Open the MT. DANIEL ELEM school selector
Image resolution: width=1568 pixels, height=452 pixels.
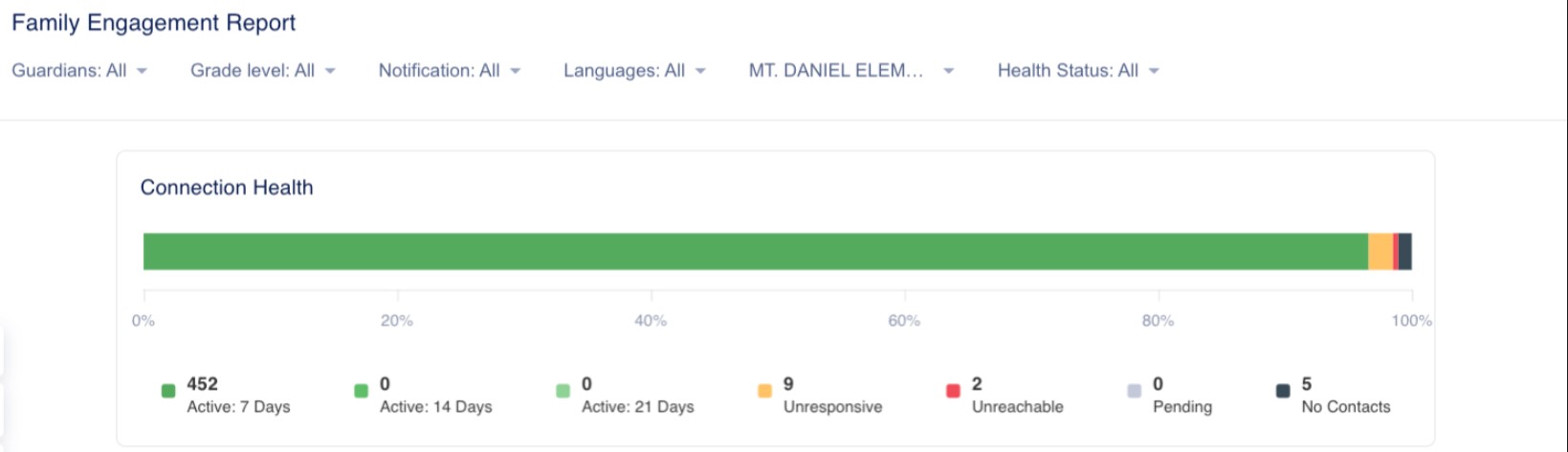(851, 71)
